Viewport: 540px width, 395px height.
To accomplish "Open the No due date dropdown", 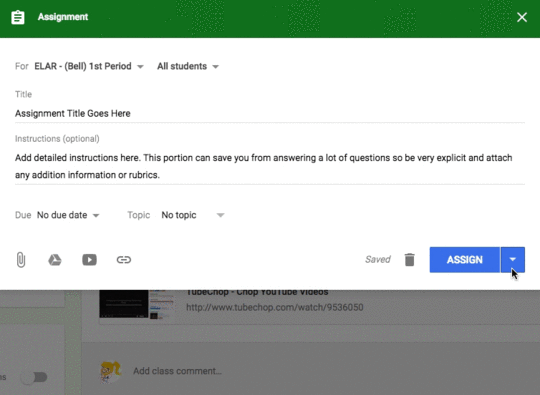I will (68, 215).
